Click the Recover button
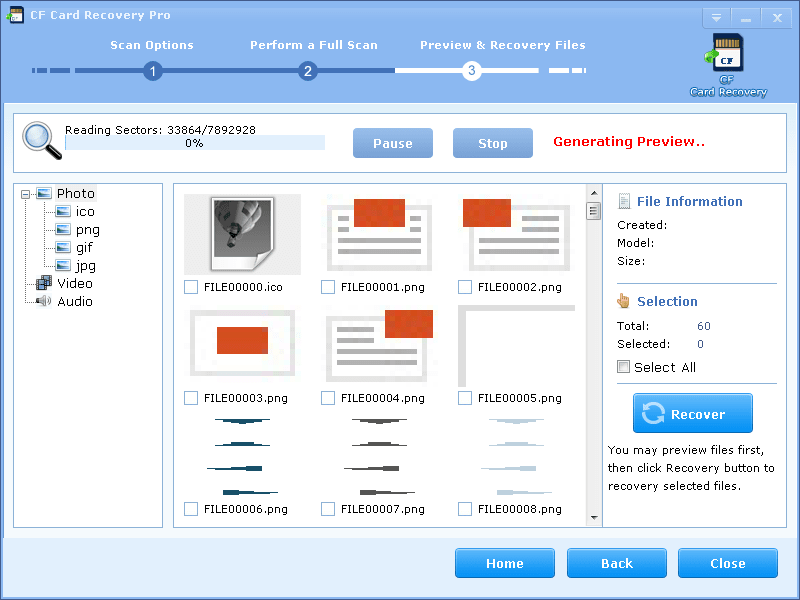This screenshot has width=800, height=600. pos(693,413)
